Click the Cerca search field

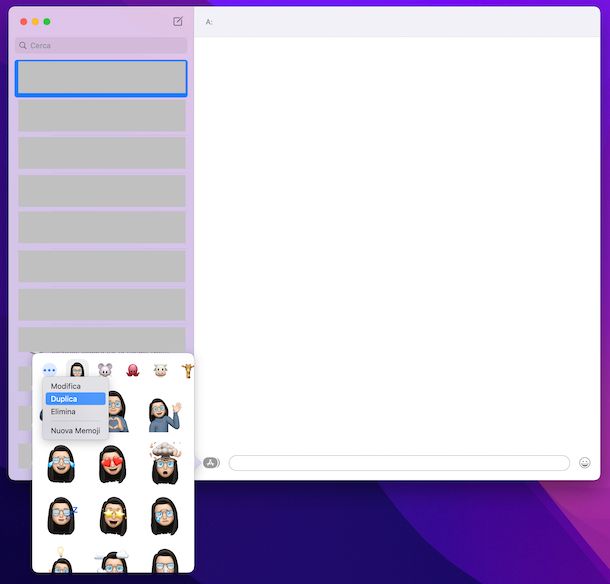101,45
